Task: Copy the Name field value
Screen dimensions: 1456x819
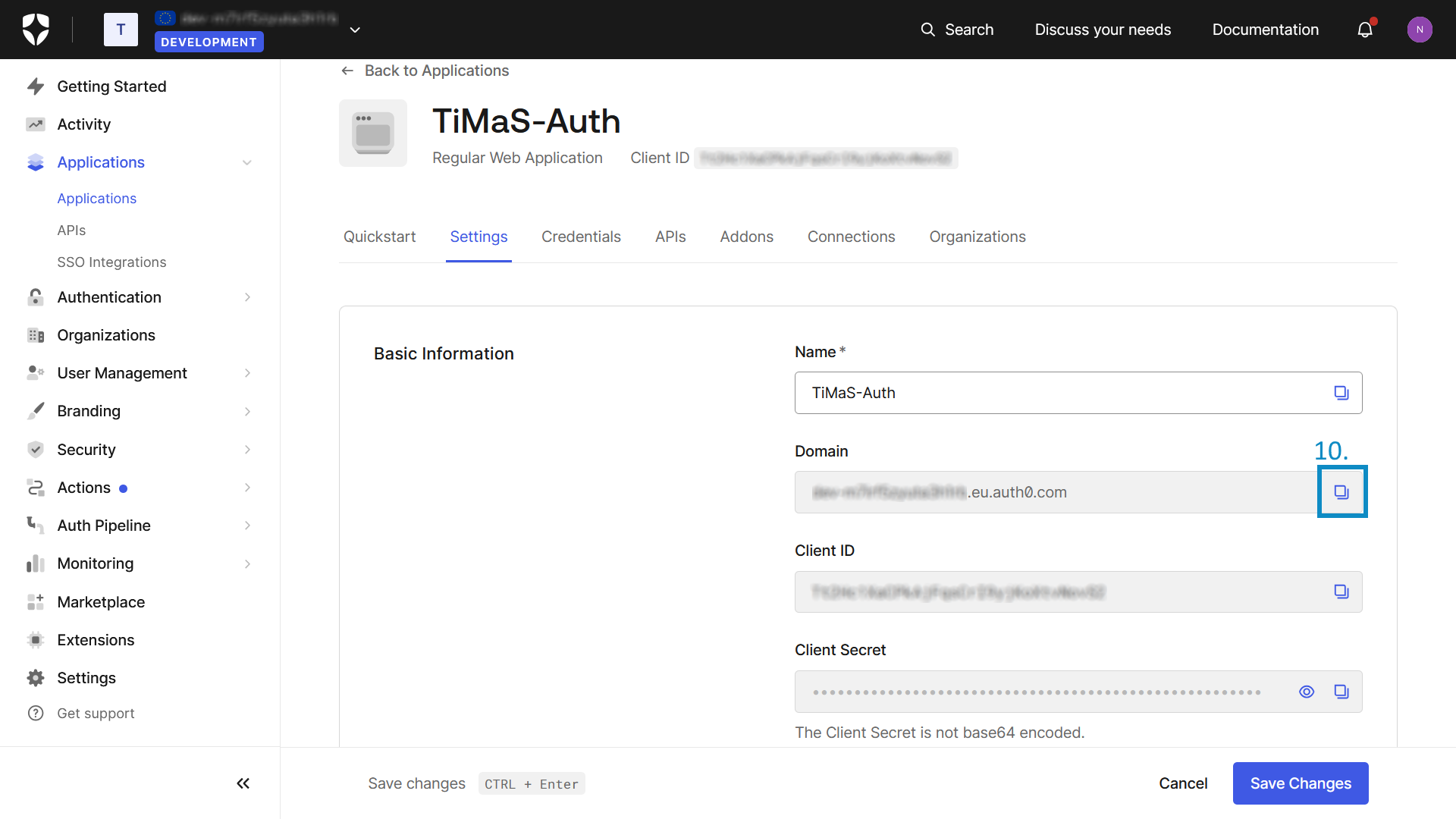Action: [x=1341, y=393]
